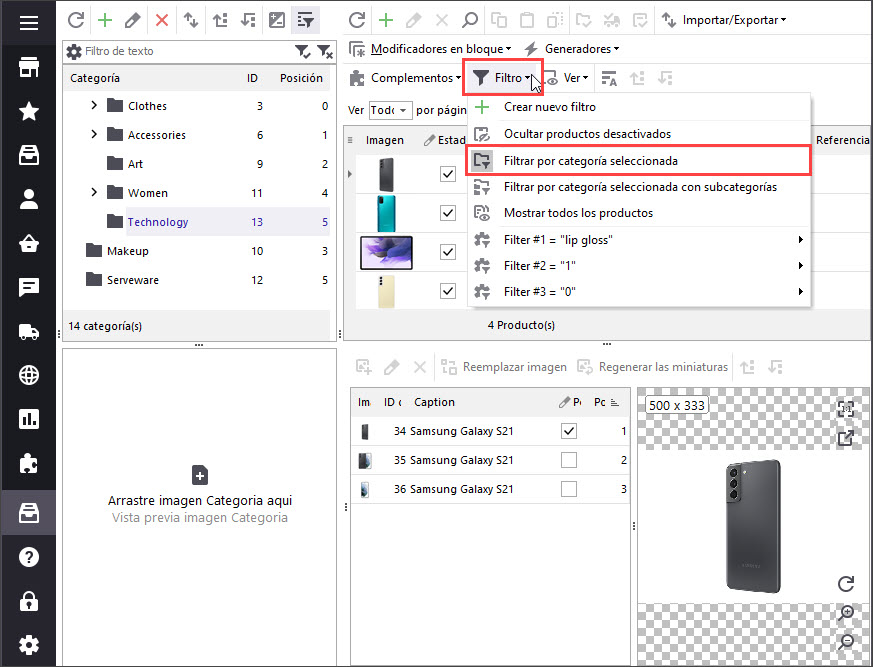Add a new category with the plus icon

pyautogui.click(x=105, y=21)
